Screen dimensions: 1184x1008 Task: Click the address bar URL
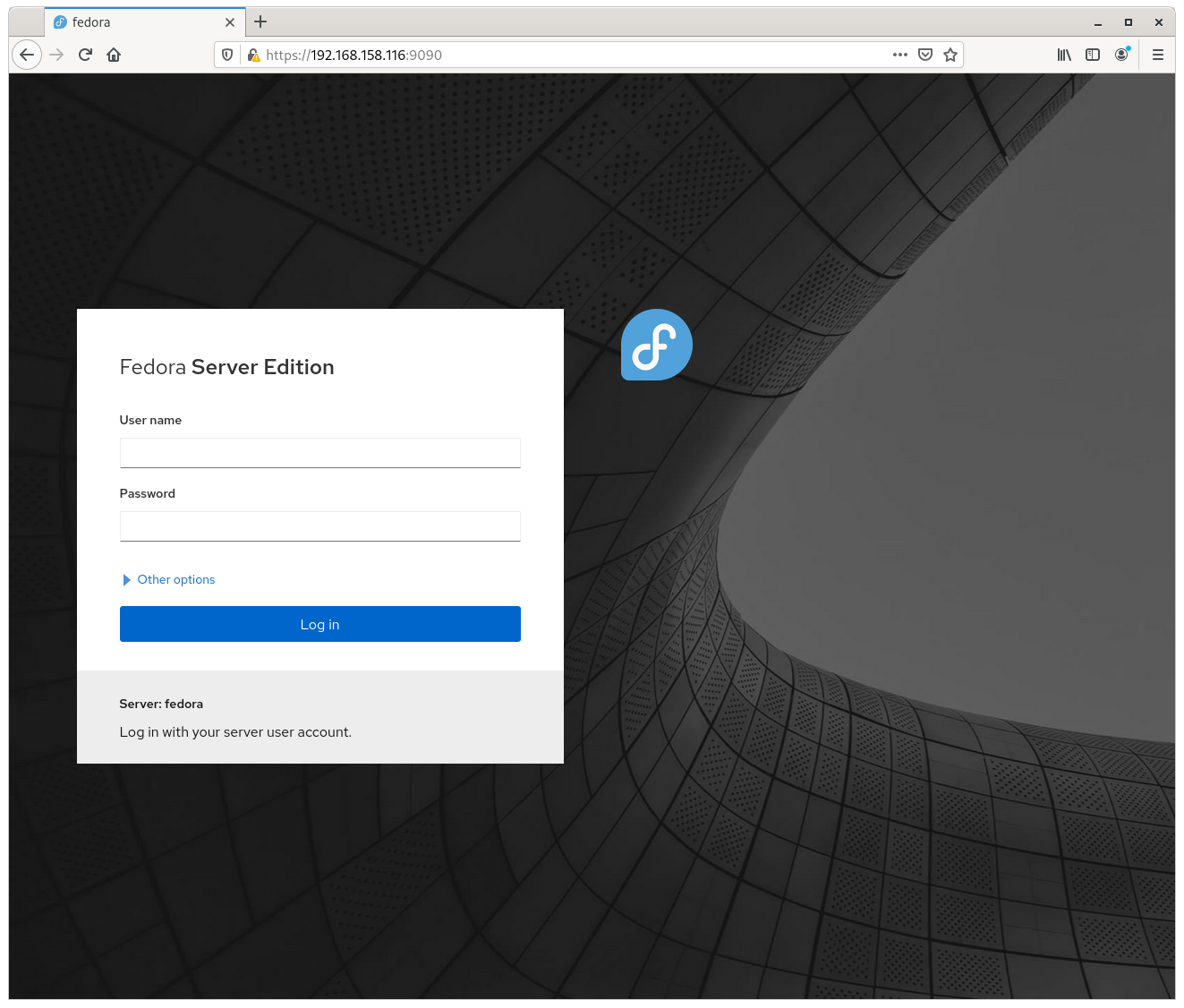353,55
